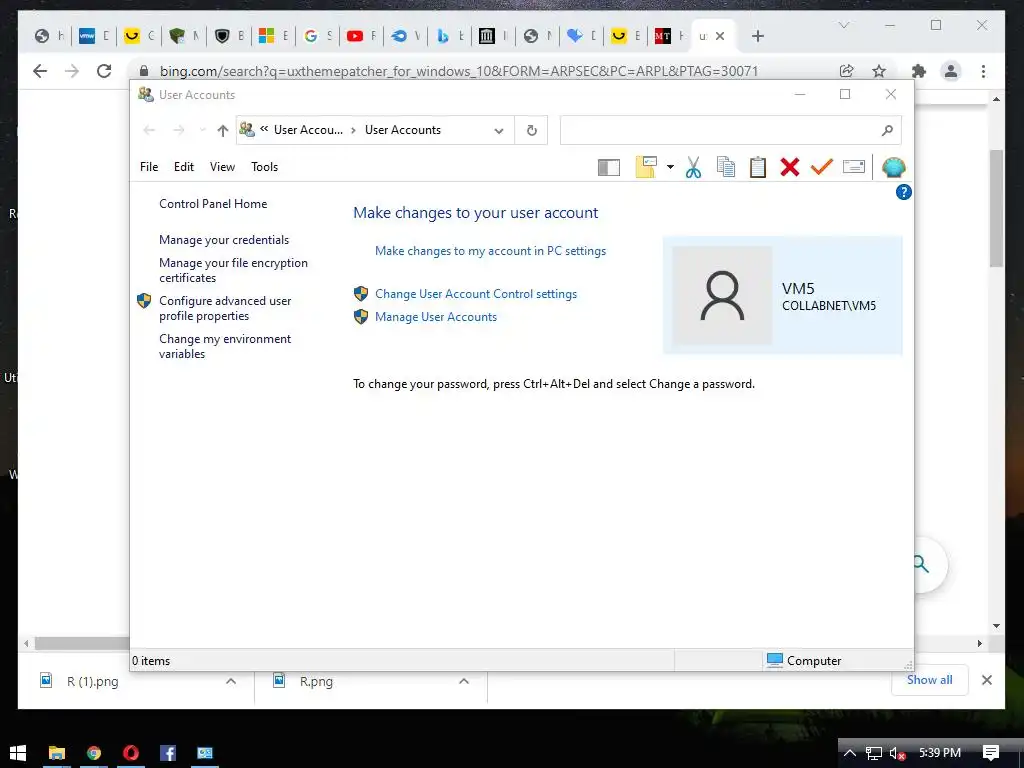Click the Paste clipboard icon
The image size is (1024, 768).
[x=758, y=167]
